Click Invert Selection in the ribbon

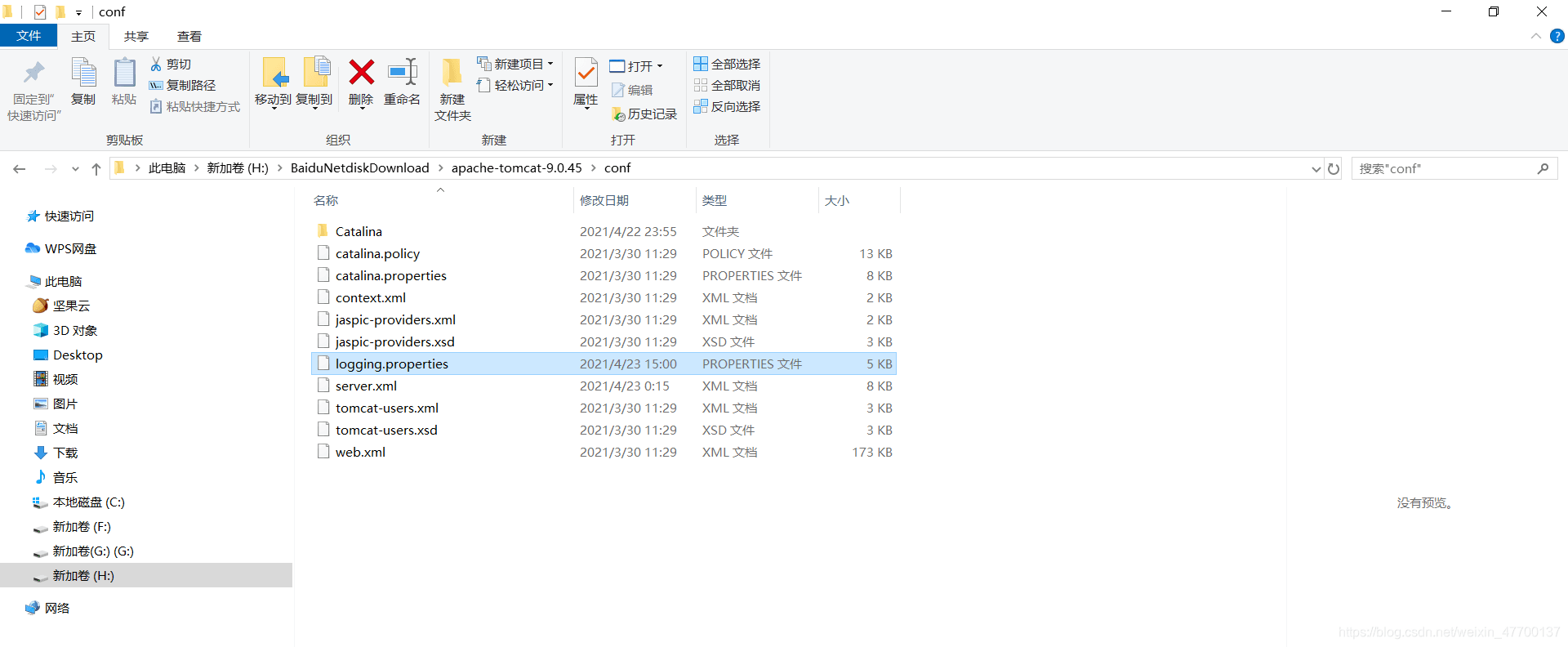point(727,106)
